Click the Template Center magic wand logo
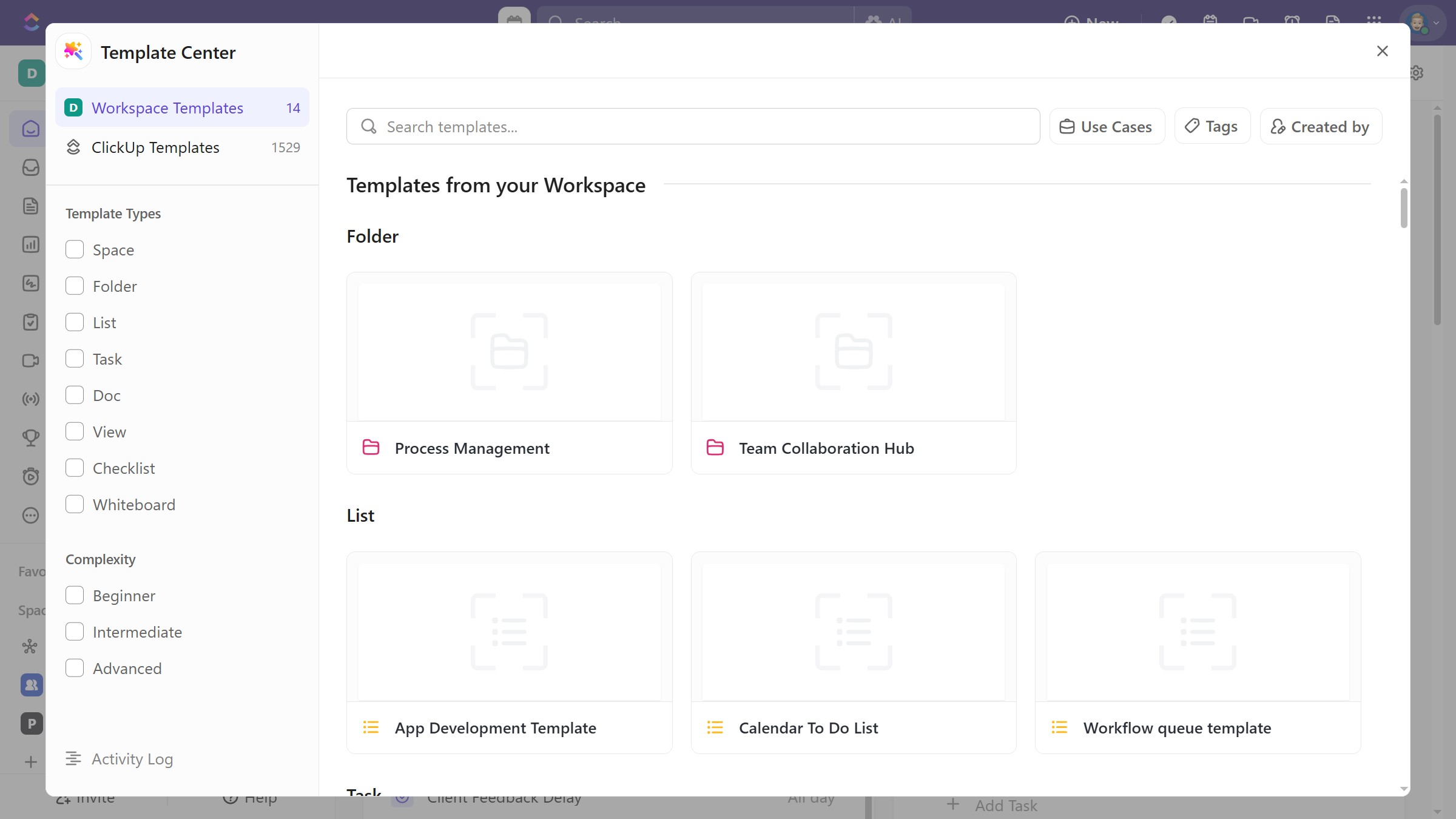 [73, 52]
